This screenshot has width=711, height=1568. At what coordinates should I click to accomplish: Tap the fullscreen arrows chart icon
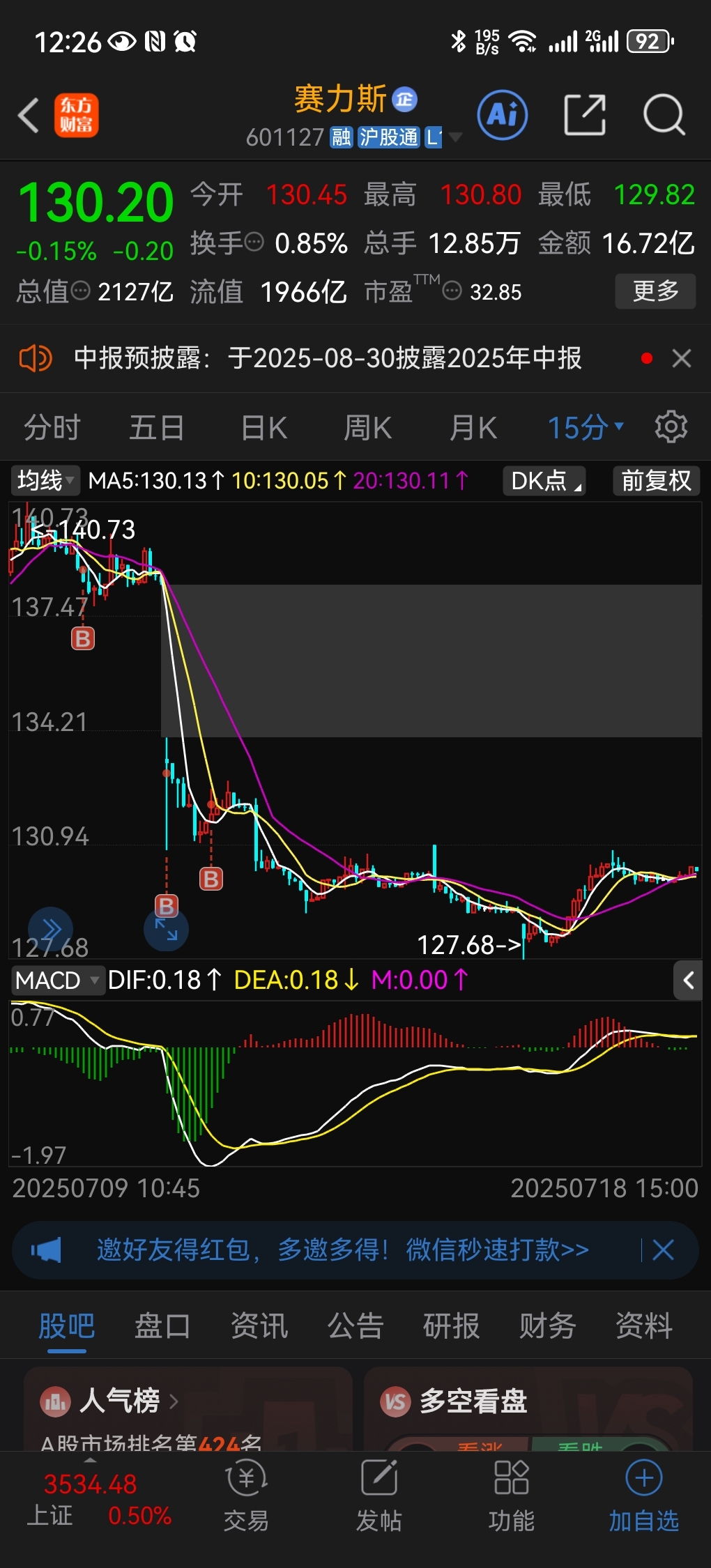point(166,930)
